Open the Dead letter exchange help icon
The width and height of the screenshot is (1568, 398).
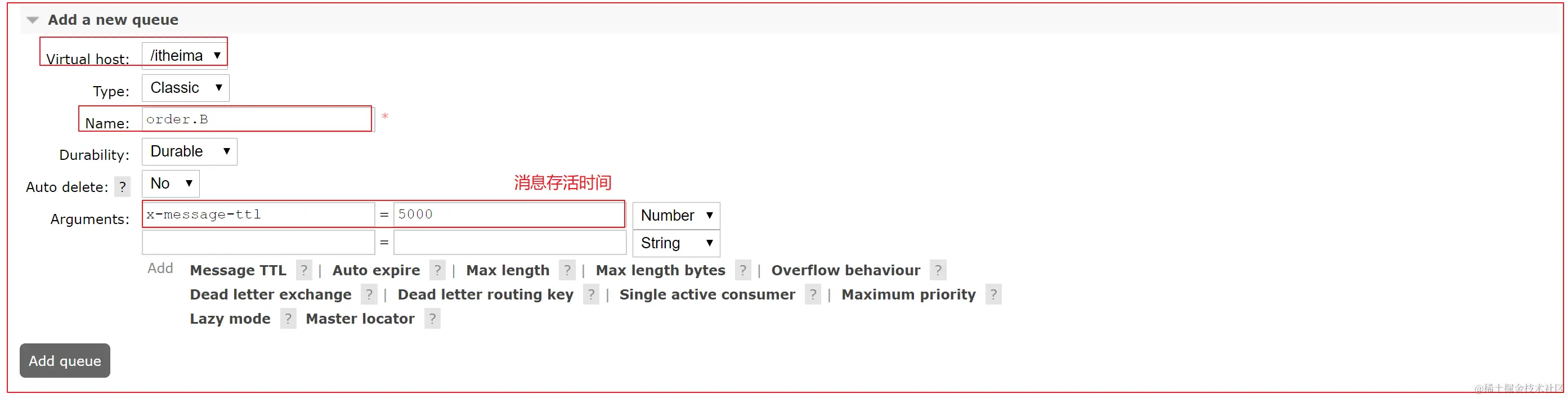(369, 294)
